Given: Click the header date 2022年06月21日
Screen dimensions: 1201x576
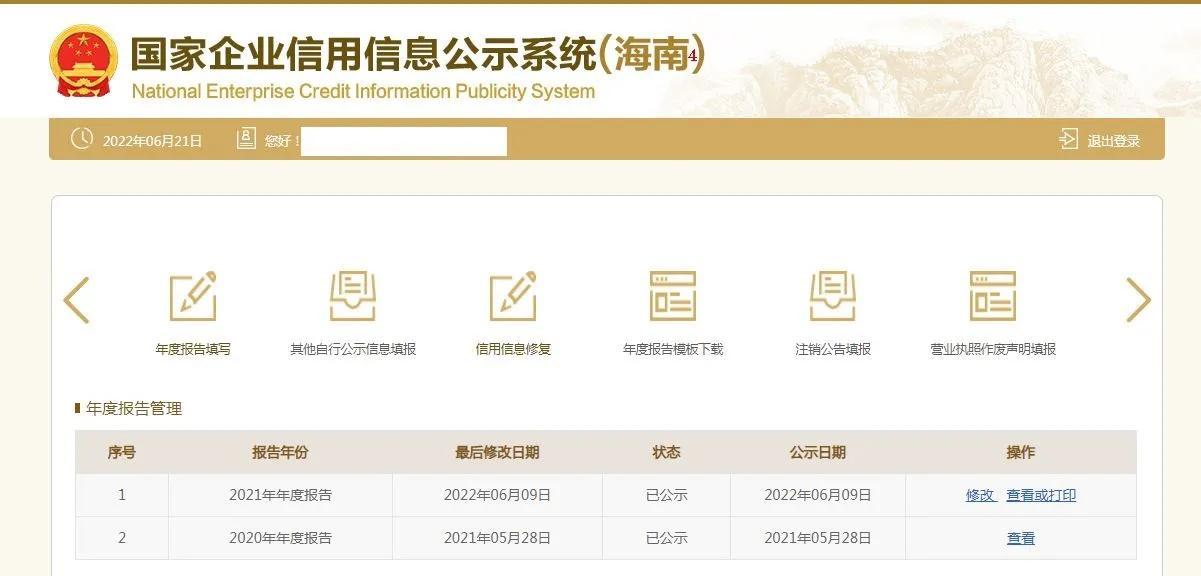Looking at the screenshot, I should pyautogui.click(x=152, y=141).
